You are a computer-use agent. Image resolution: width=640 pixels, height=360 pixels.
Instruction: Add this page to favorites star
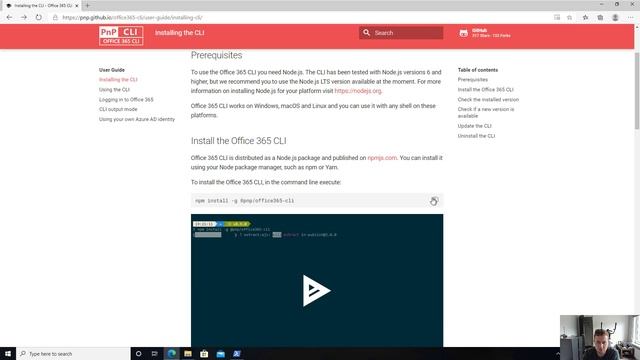pyautogui.click(x=569, y=18)
